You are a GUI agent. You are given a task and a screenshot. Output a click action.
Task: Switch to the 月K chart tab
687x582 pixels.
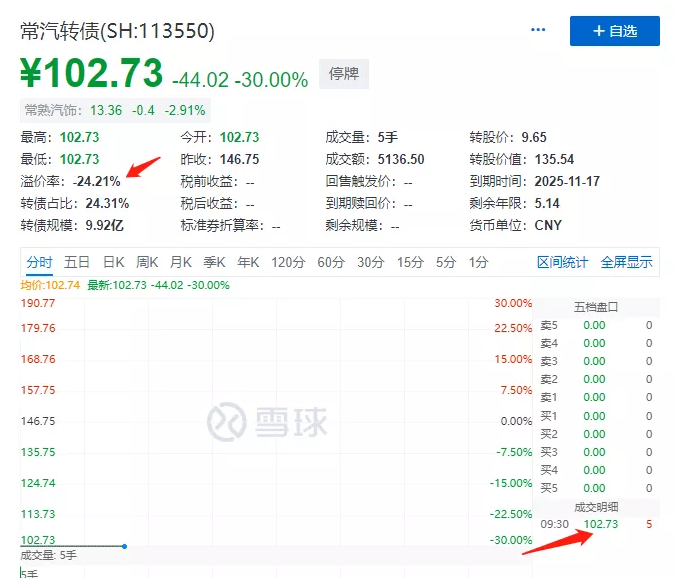coord(181,262)
